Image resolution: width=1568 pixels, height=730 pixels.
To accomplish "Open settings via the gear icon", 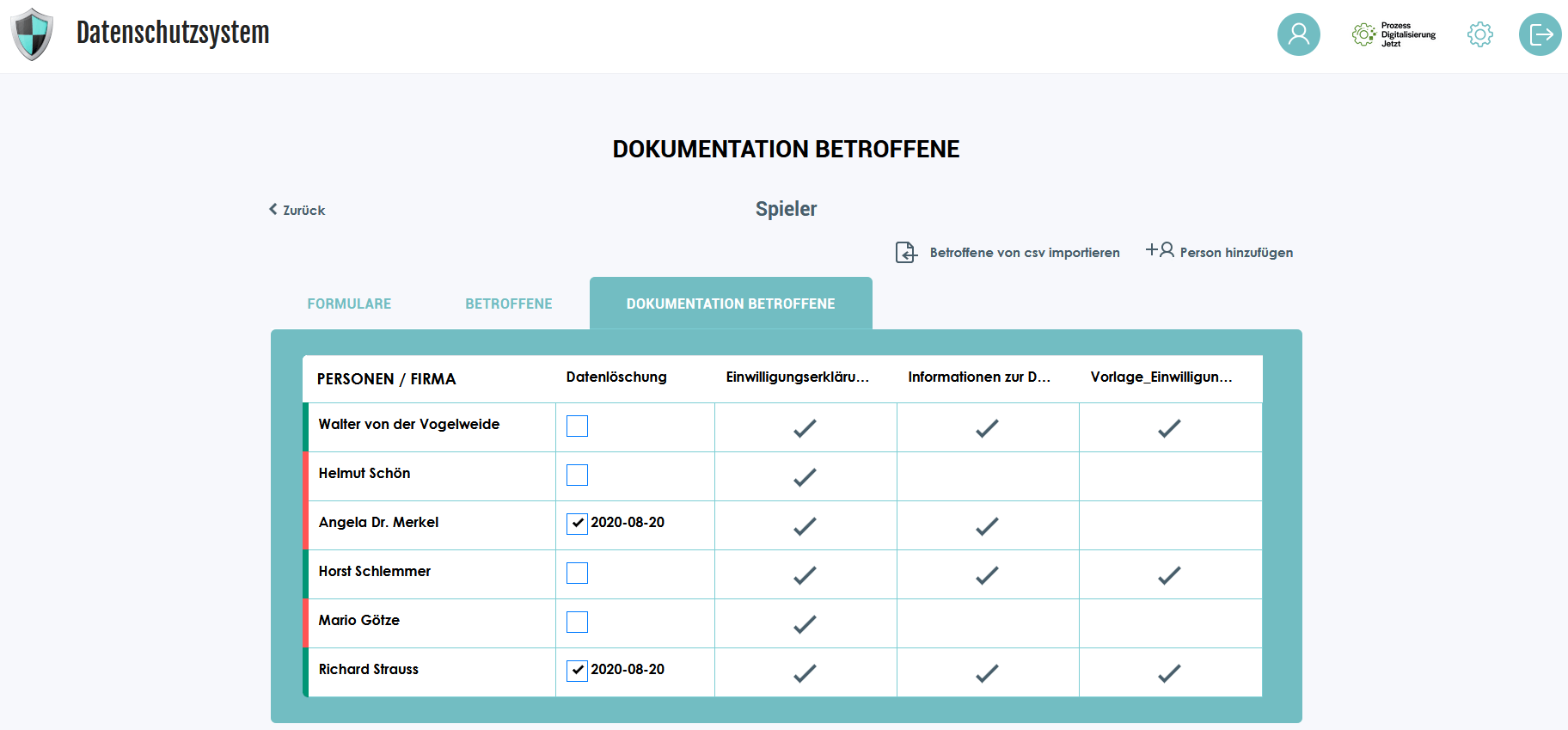I will click(1479, 34).
